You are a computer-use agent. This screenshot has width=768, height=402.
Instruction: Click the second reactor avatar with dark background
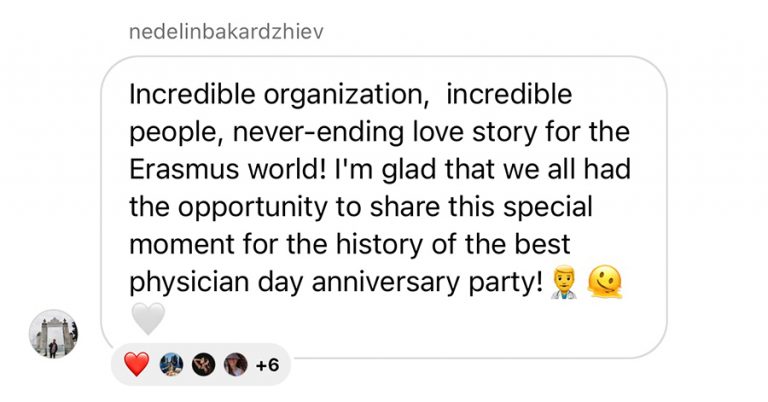tap(203, 365)
